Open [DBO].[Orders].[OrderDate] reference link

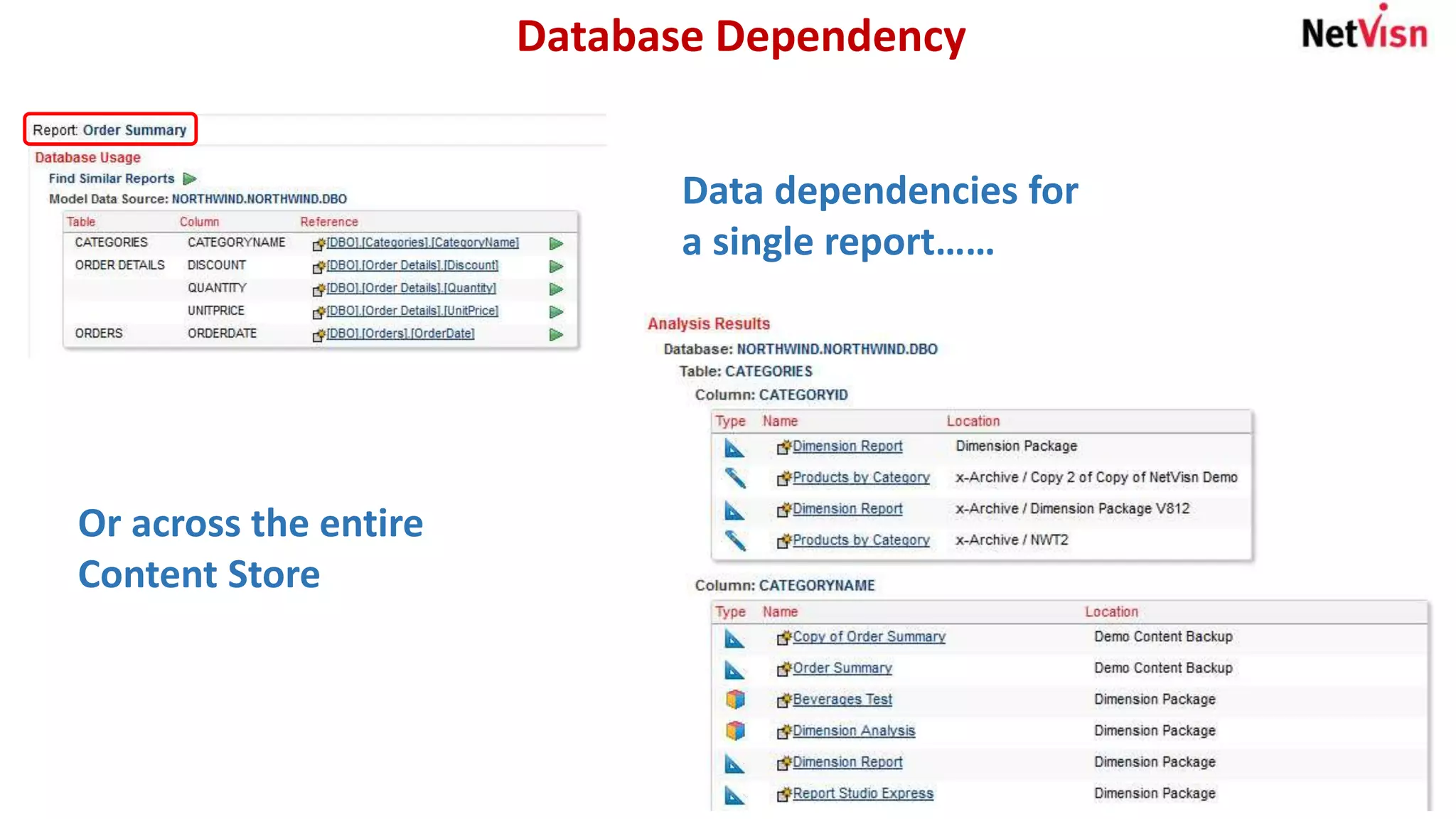(x=400, y=333)
